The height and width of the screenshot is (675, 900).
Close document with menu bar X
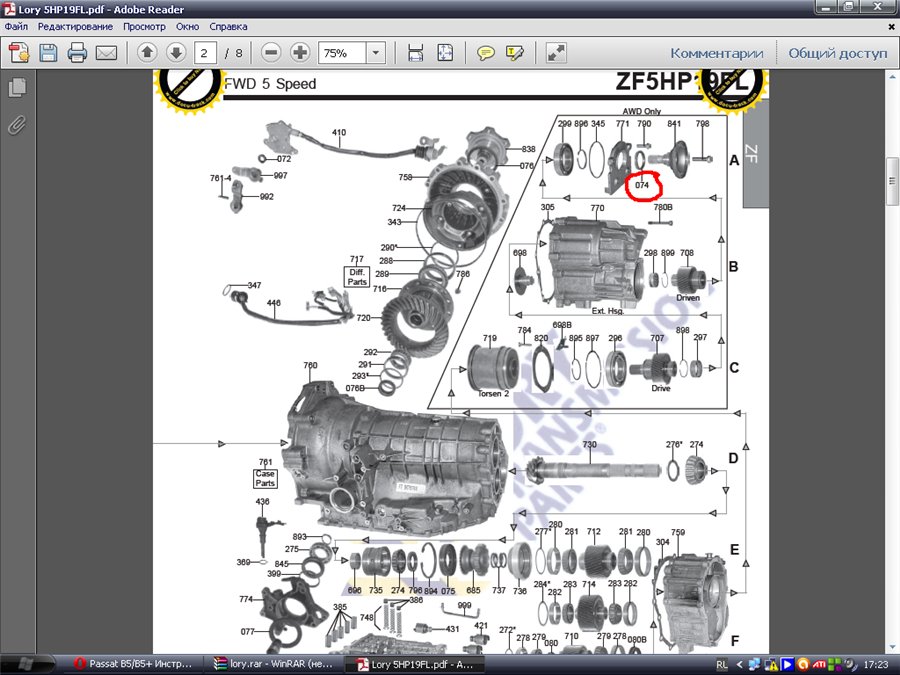(891, 26)
